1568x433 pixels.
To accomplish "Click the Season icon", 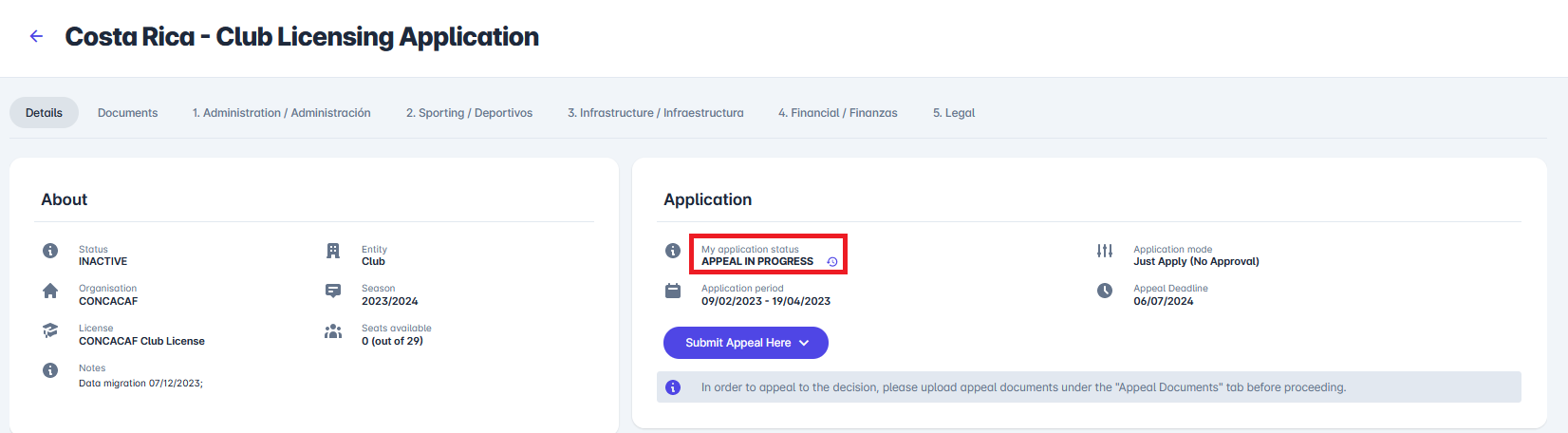I will 333,291.
